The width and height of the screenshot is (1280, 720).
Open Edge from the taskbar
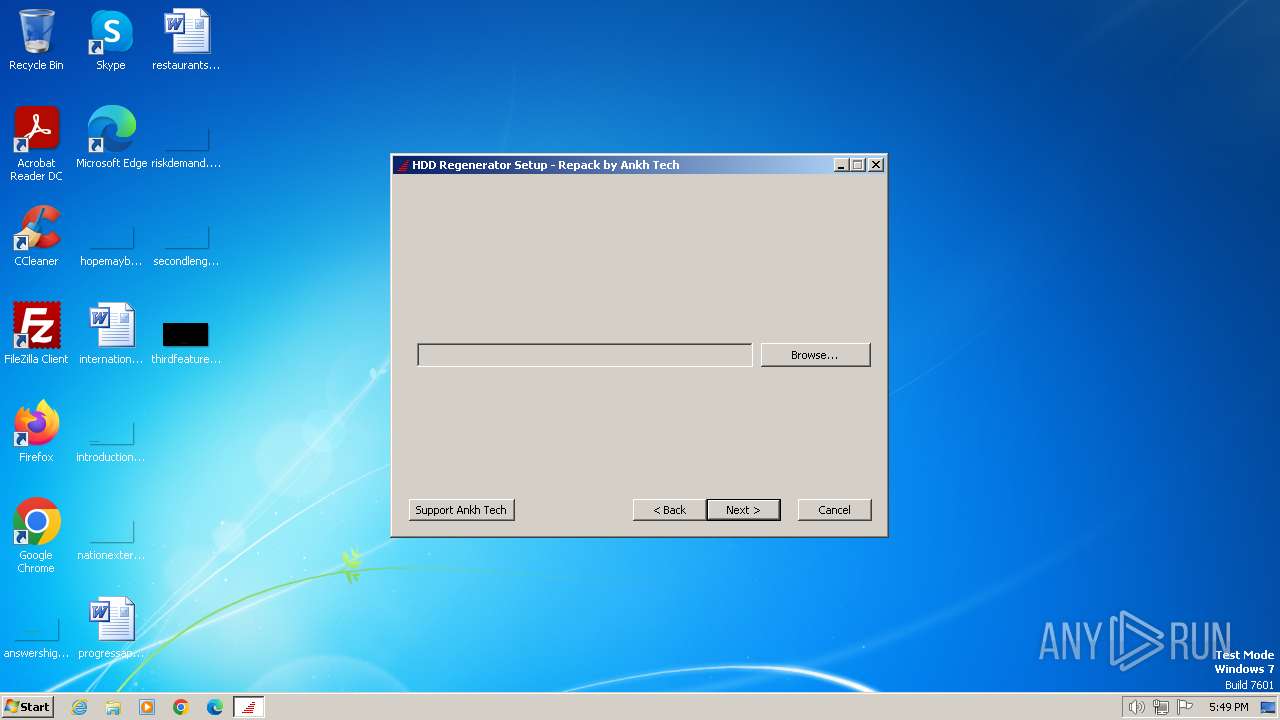(x=215, y=707)
